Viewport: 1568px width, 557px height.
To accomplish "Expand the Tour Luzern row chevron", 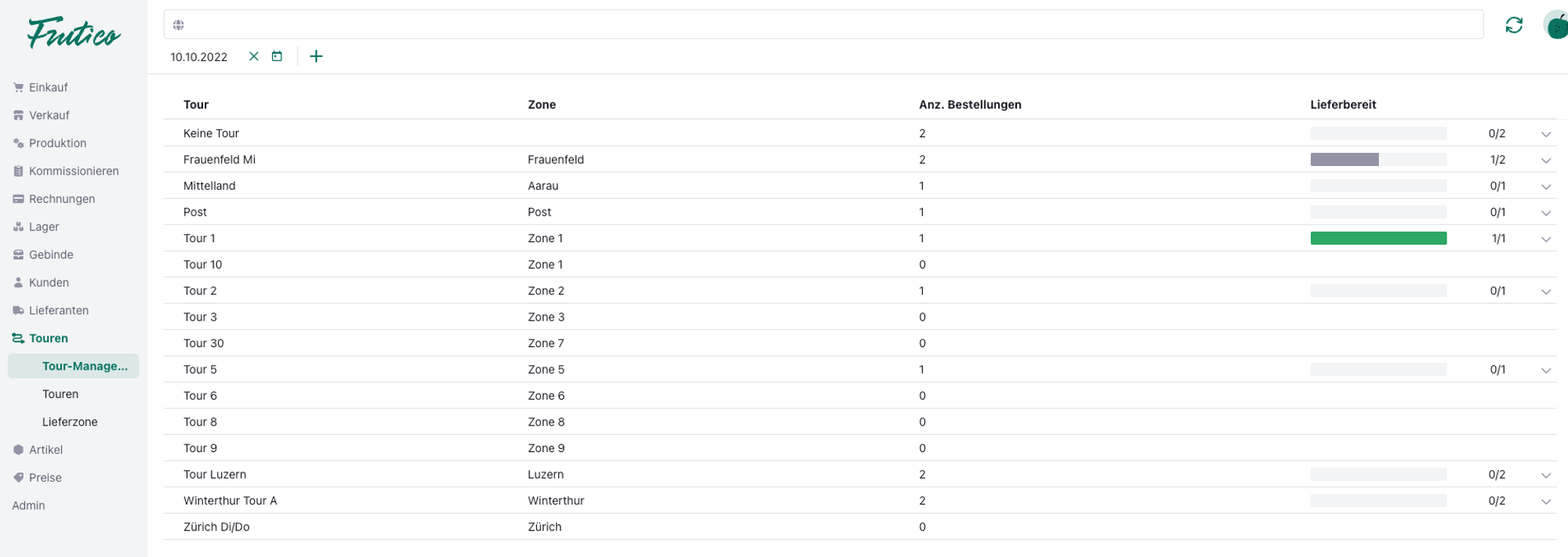I will [x=1545, y=476].
